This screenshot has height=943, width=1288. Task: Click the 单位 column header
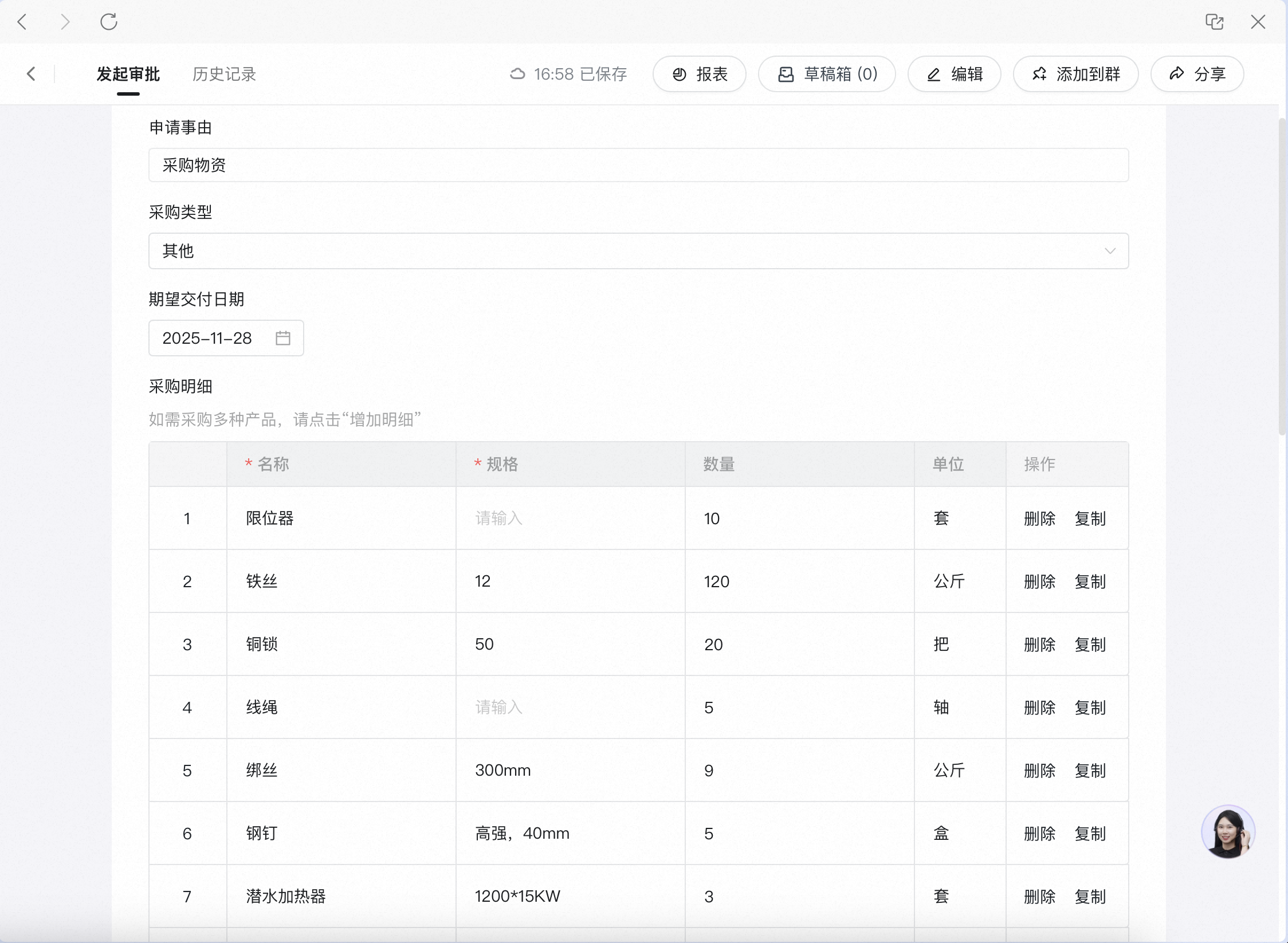(960, 464)
